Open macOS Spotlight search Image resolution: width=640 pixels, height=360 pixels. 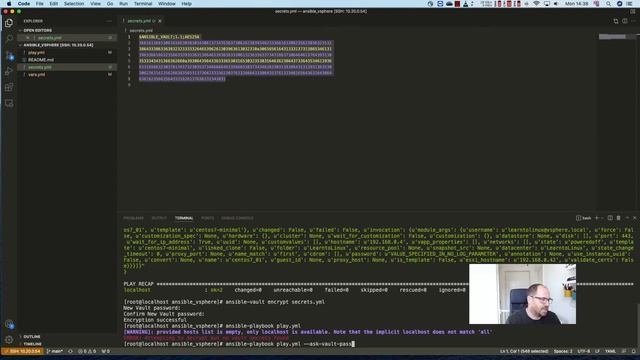point(609,4)
